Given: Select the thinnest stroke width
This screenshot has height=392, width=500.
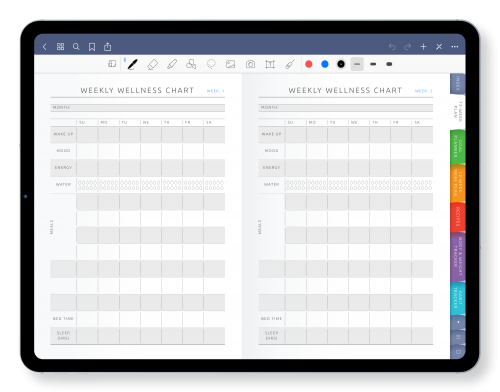Looking at the screenshot, I should click(357, 64).
